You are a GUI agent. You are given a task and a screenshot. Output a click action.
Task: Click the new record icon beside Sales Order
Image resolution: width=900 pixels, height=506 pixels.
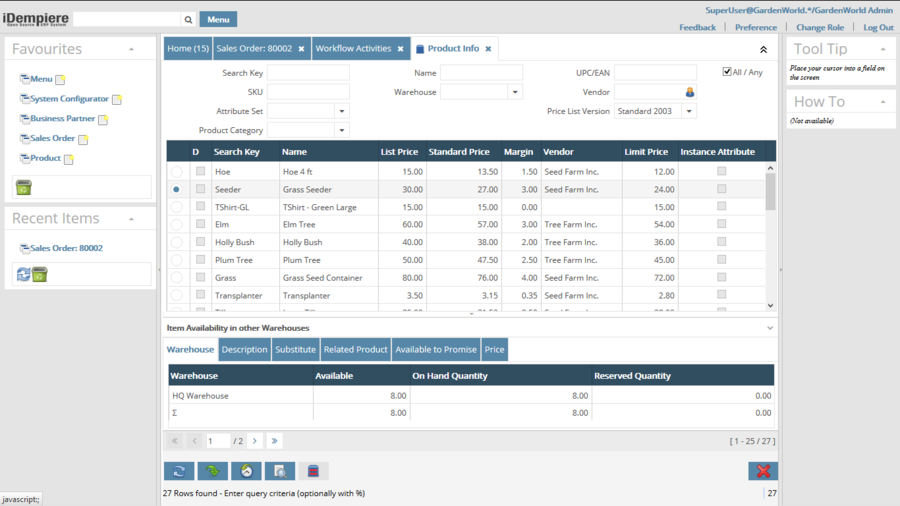click(83, 139)
